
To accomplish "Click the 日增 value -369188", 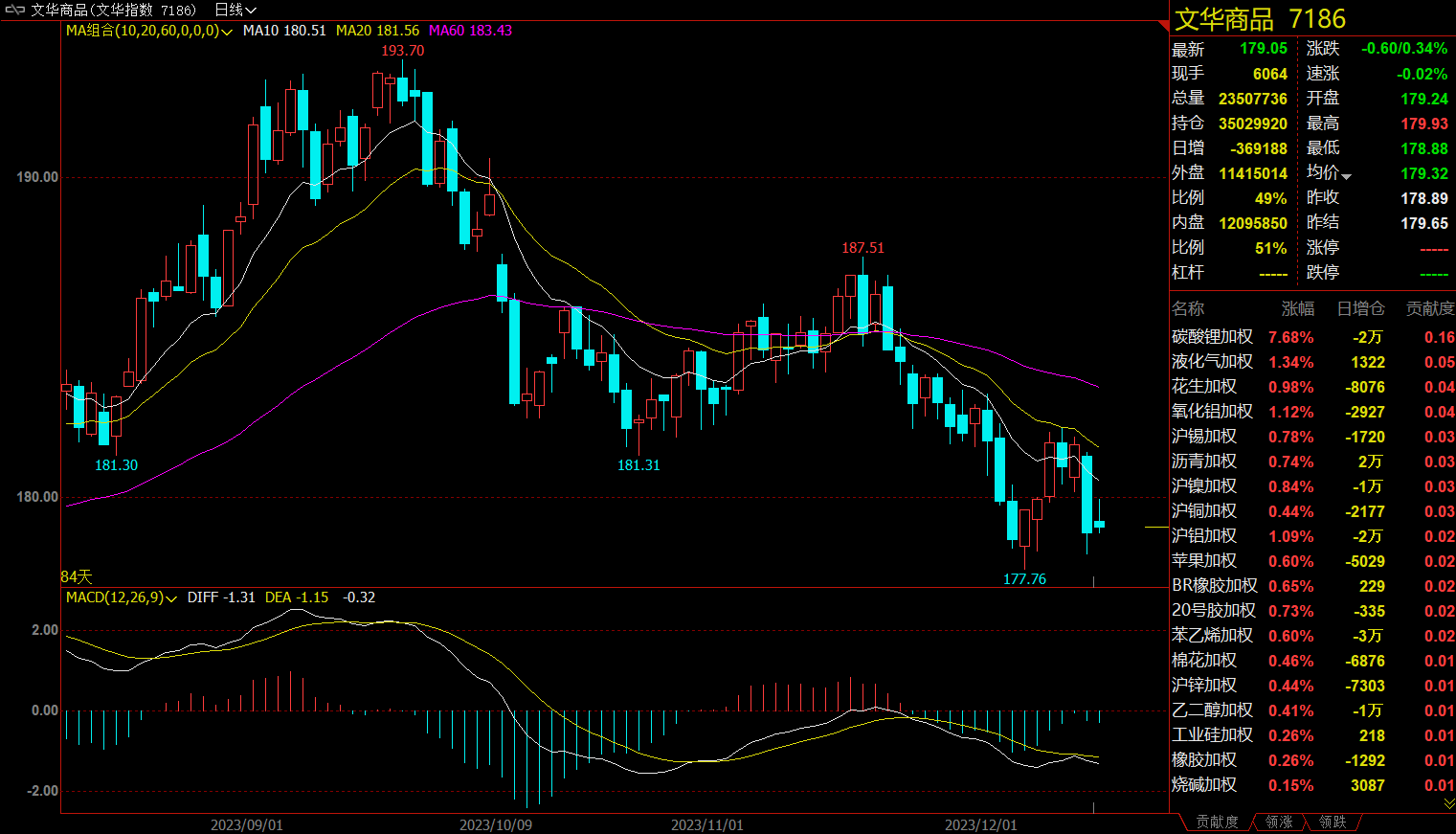I will (x=1259, y=148).
